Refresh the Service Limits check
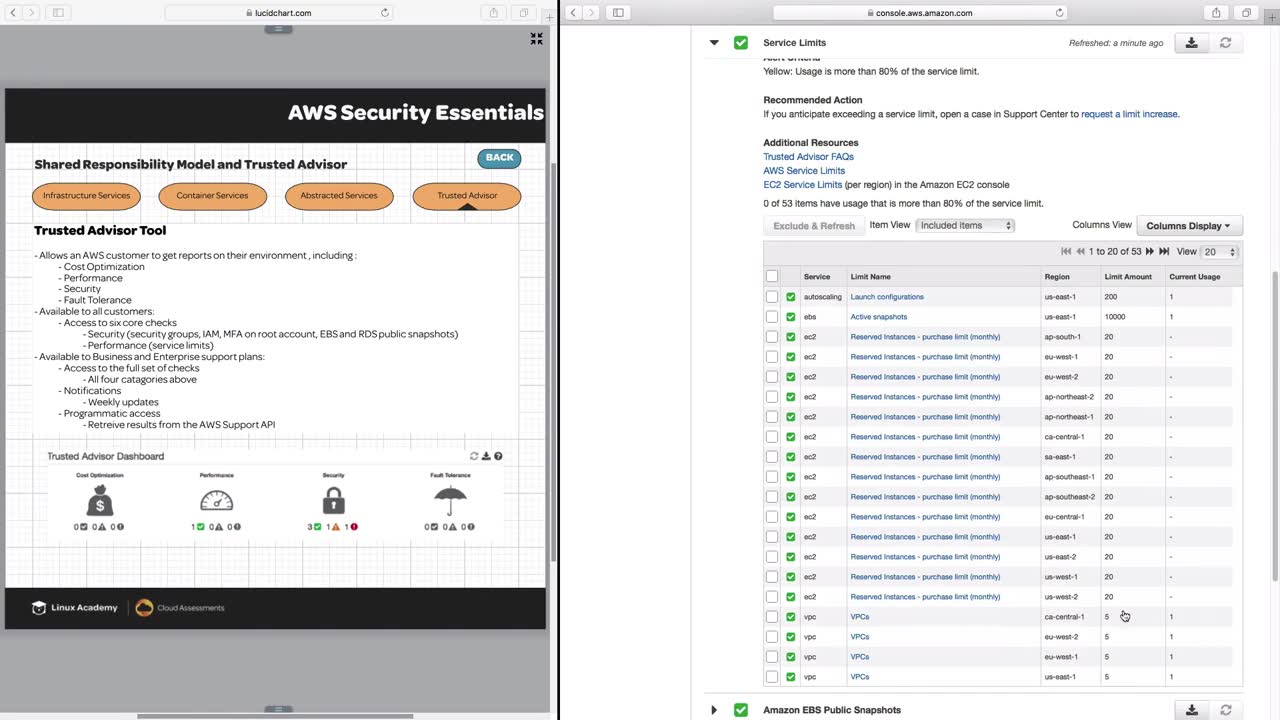This screenshot has height=720, width=1280. pyautogui.click(x=1225, y=43)
